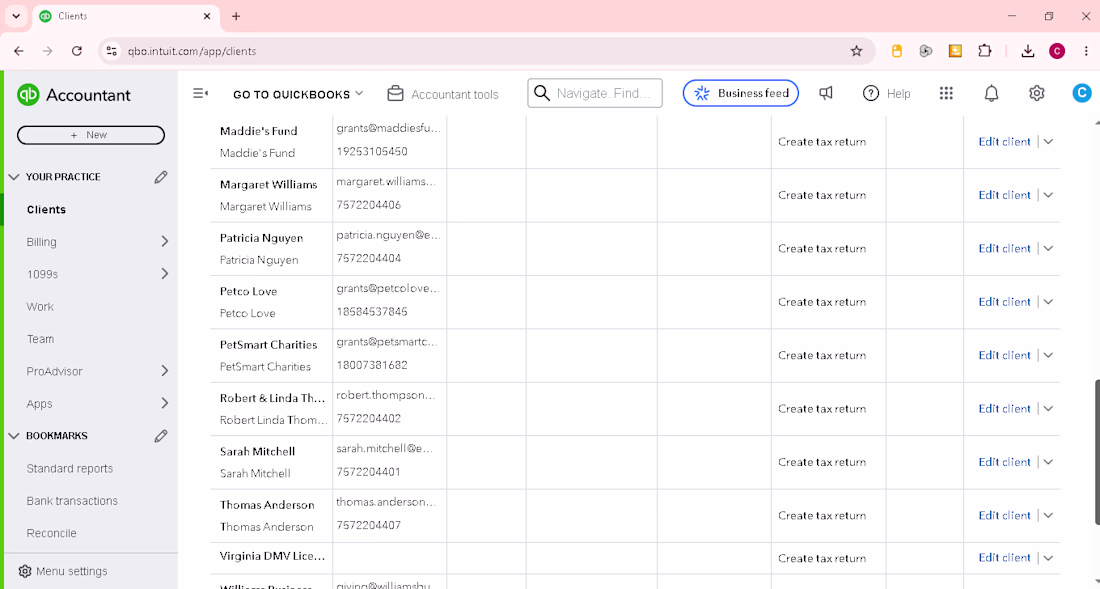Open action dropdown for Sarah Mitchell row
1100x589 pixels.
click(1048, 462)
